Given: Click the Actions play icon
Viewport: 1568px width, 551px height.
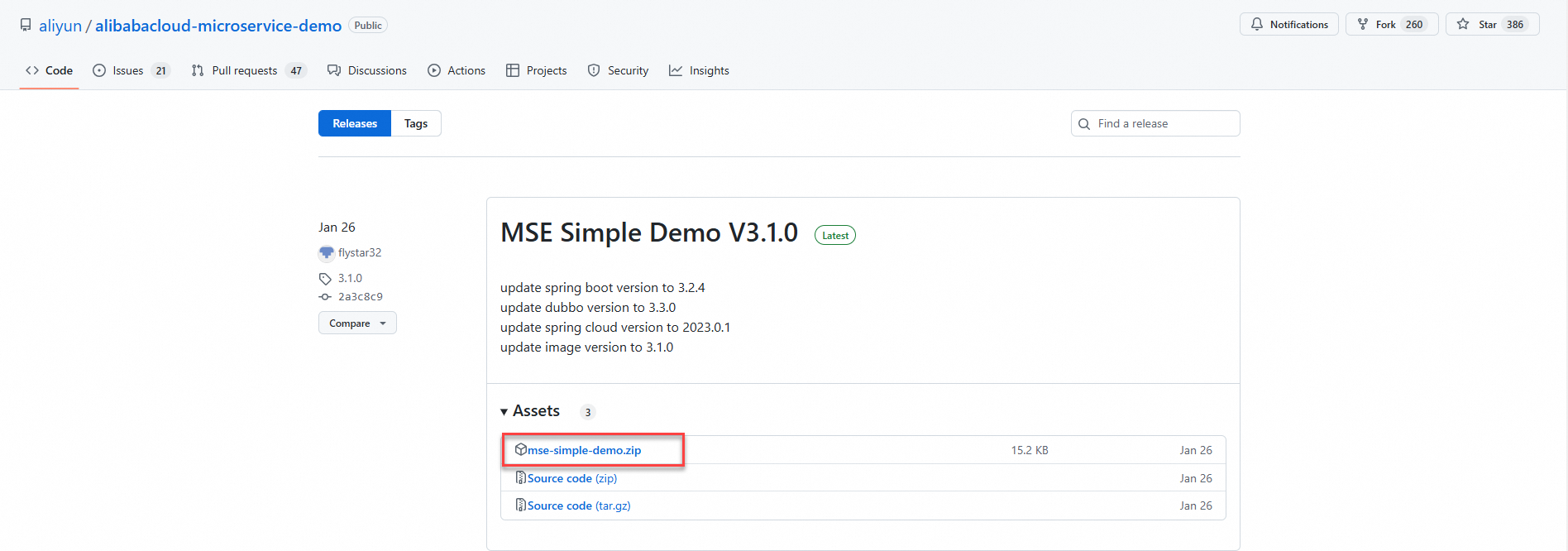Looking at the screenshot, I should (434, 70).
